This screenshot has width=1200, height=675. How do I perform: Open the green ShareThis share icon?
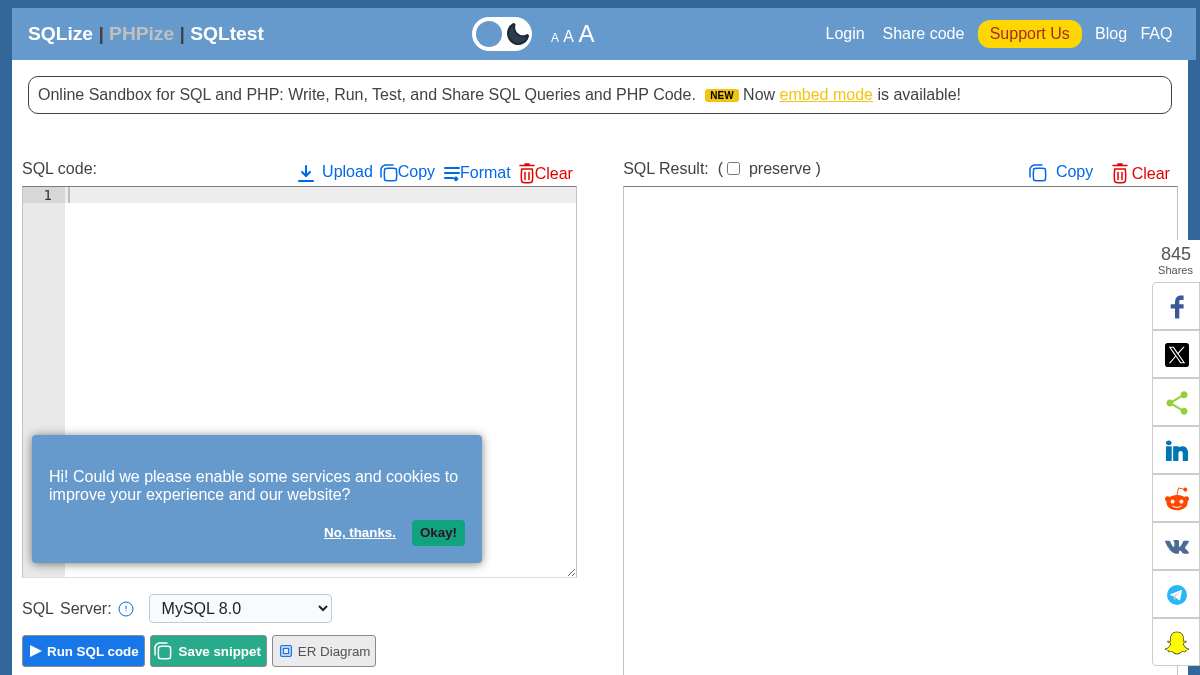pos(1176,403)
